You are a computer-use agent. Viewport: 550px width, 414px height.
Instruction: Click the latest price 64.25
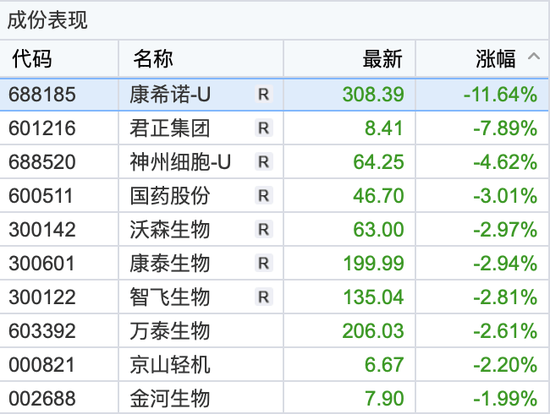click(379, 162)
